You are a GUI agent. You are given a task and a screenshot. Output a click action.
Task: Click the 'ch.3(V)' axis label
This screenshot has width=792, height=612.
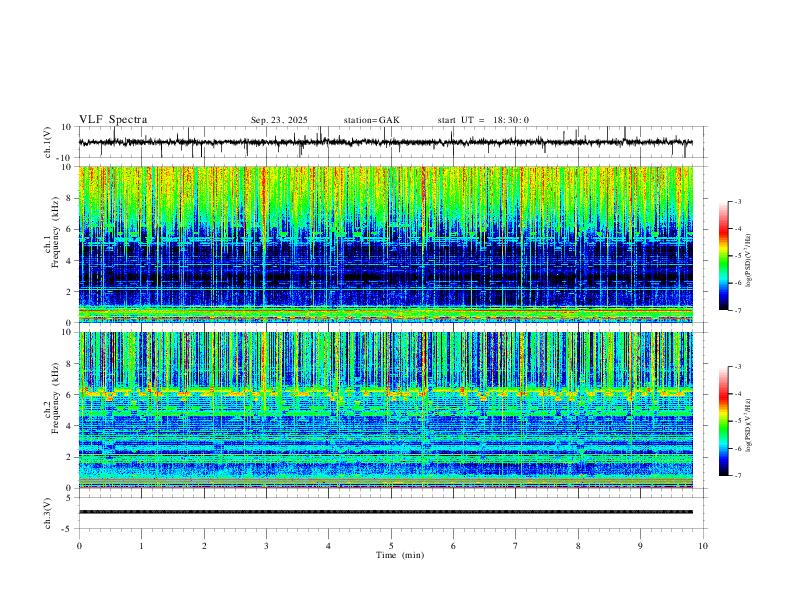[x=48, y=513]
